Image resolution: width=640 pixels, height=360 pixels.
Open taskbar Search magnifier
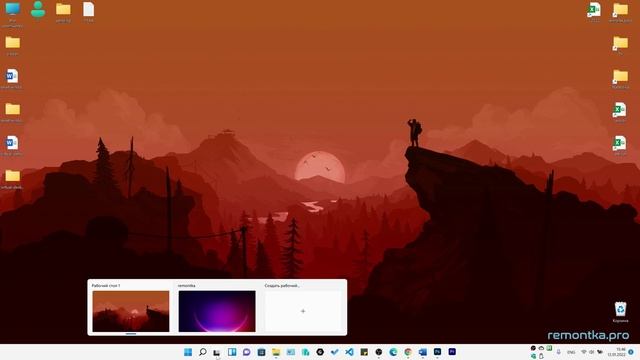click(202, 352)
